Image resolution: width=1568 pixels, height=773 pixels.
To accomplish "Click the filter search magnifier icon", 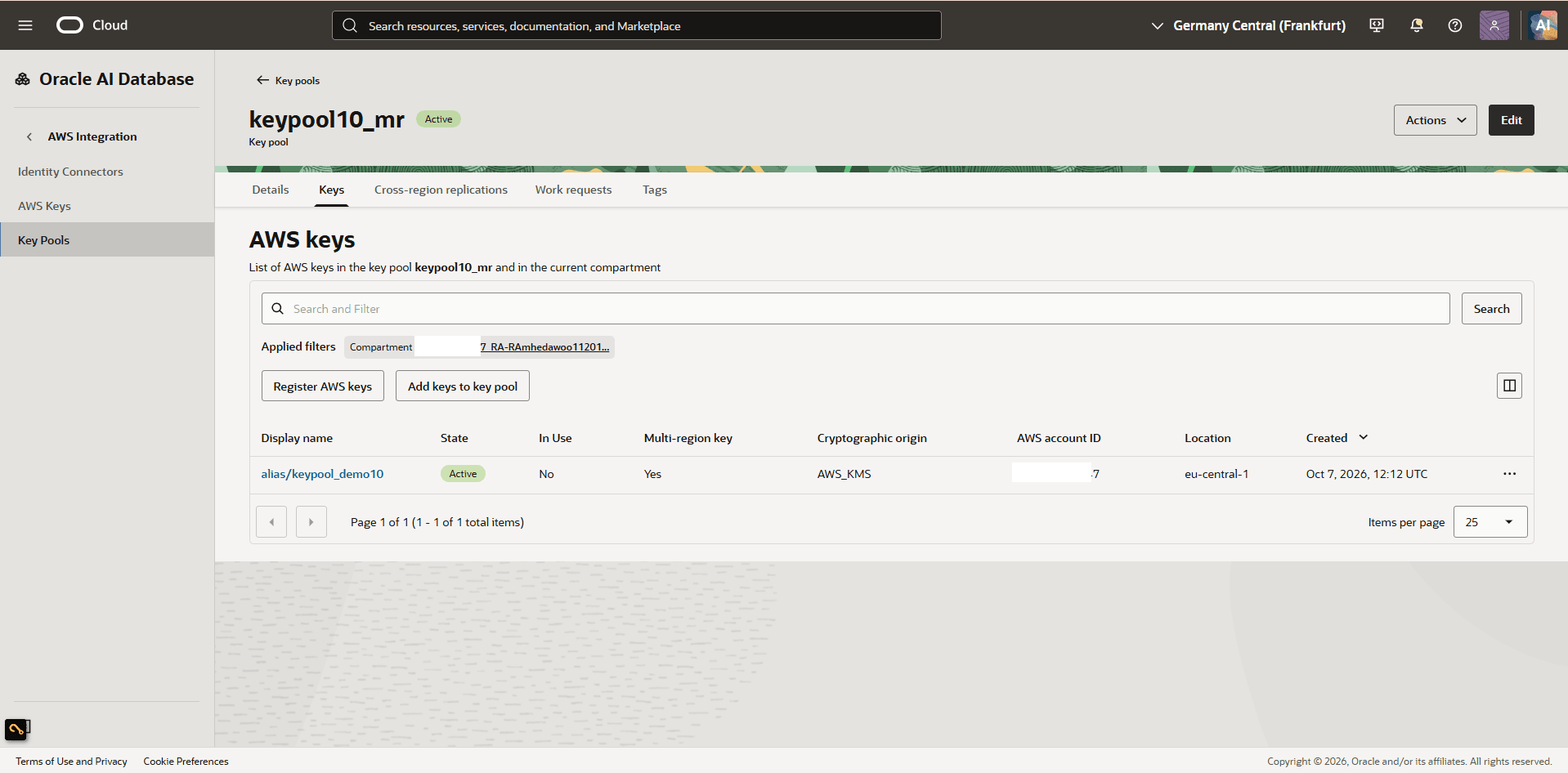I will coord(278,309).
